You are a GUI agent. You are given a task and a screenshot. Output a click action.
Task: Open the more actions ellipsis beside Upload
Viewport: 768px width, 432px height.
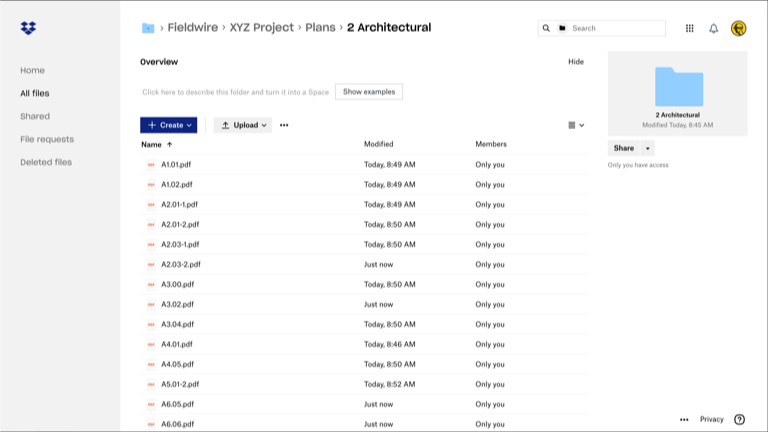pyautogui.click(x=284, y=125)
